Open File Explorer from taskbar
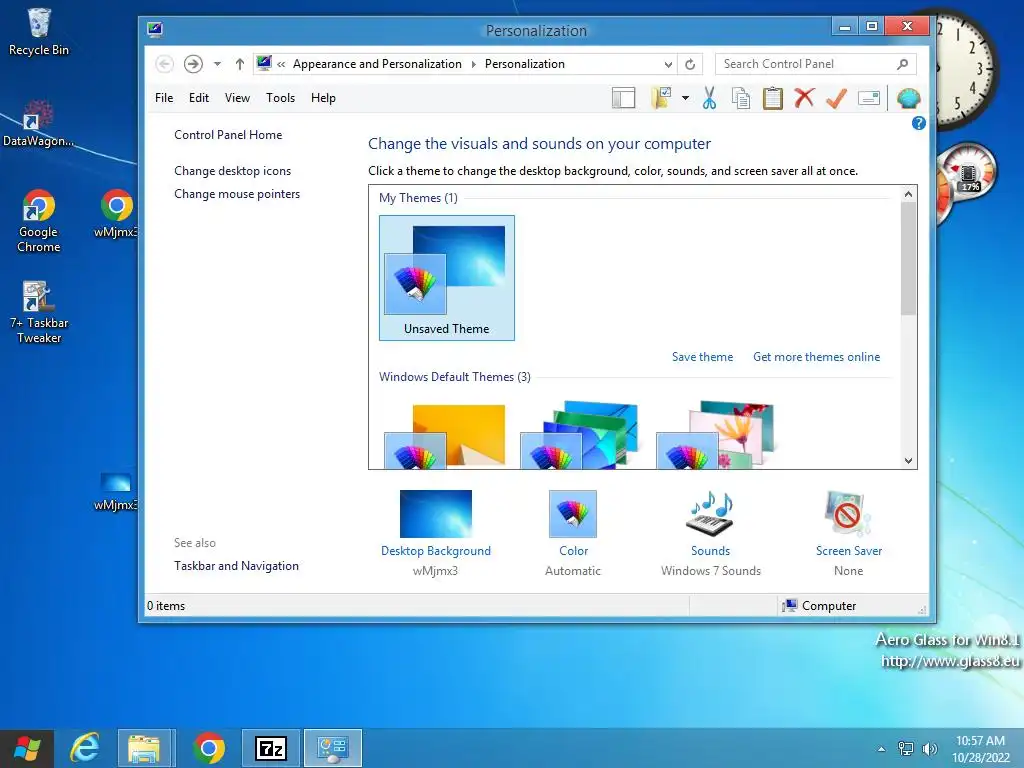The width and height of the screenshot is (1024, 768). (145, 748)
